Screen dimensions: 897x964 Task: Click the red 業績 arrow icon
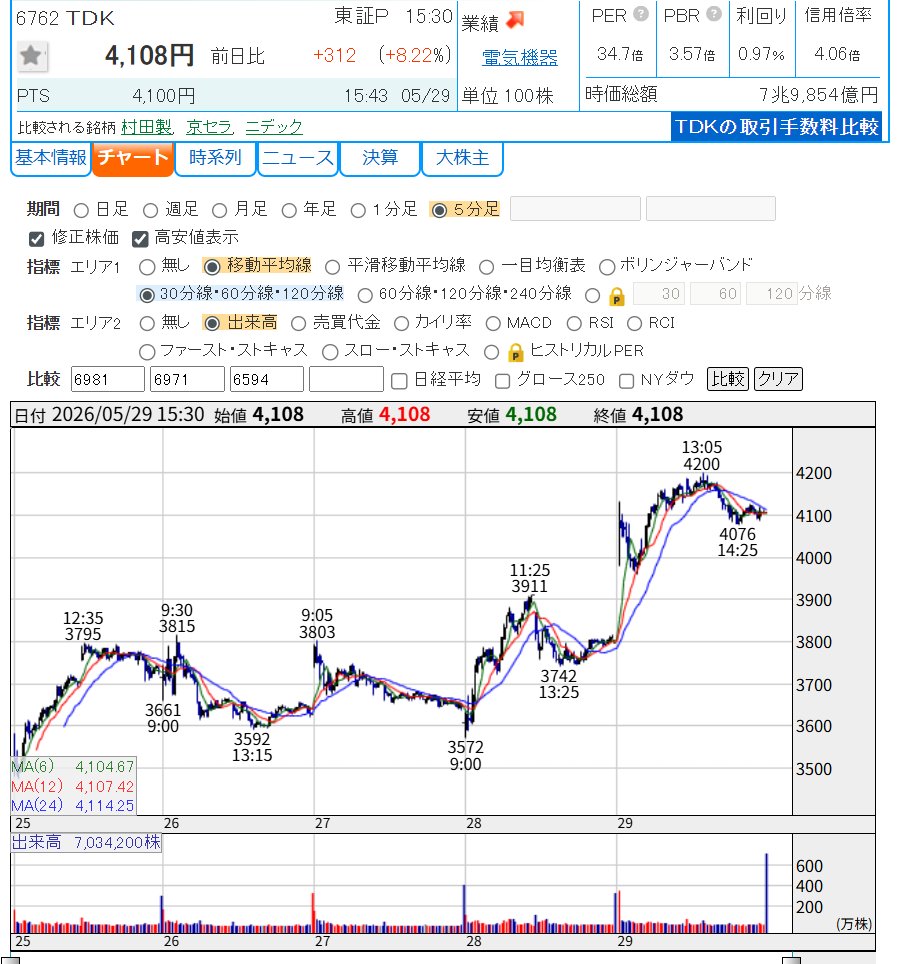pos(515,21)
